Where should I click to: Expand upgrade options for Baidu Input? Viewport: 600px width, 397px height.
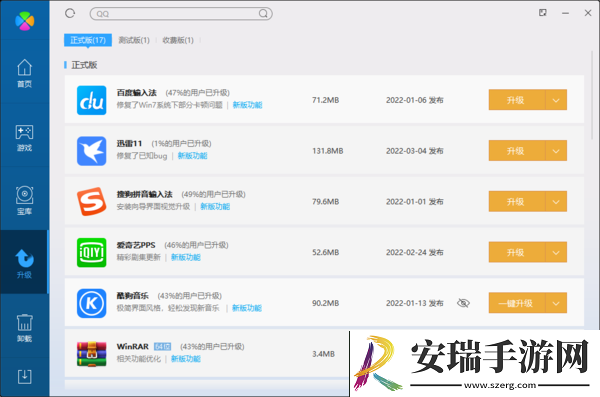pyautogui.click(x=556, y=100)
